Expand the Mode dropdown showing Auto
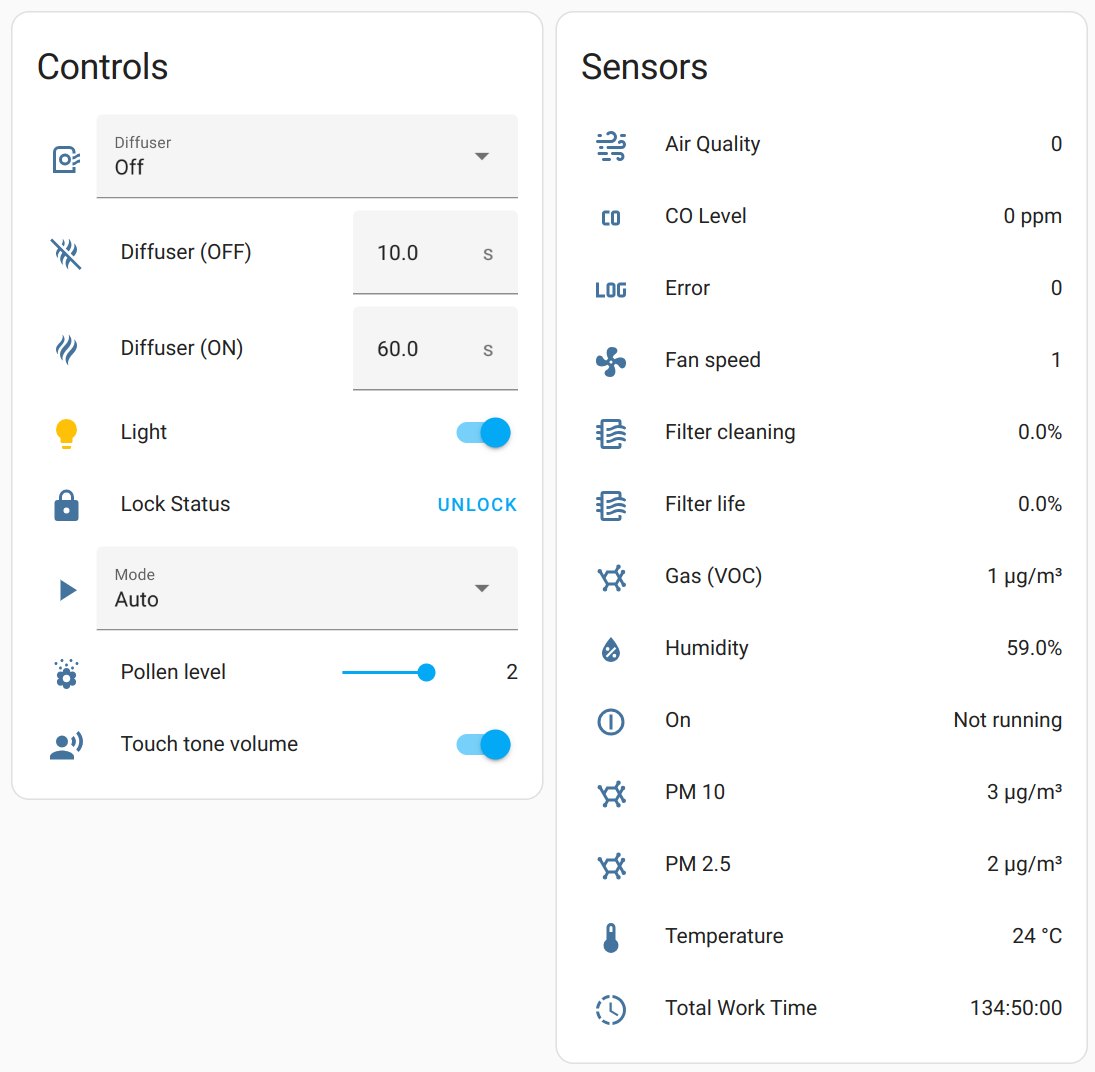Viewport: 1095px width, 1072px height. [307, 589]
